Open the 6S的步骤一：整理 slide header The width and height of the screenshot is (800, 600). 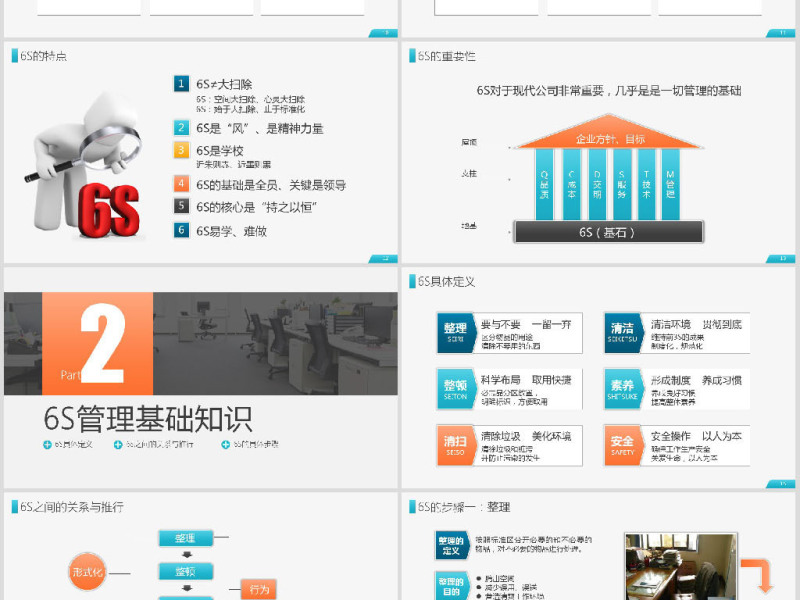[x=460, y=508]
